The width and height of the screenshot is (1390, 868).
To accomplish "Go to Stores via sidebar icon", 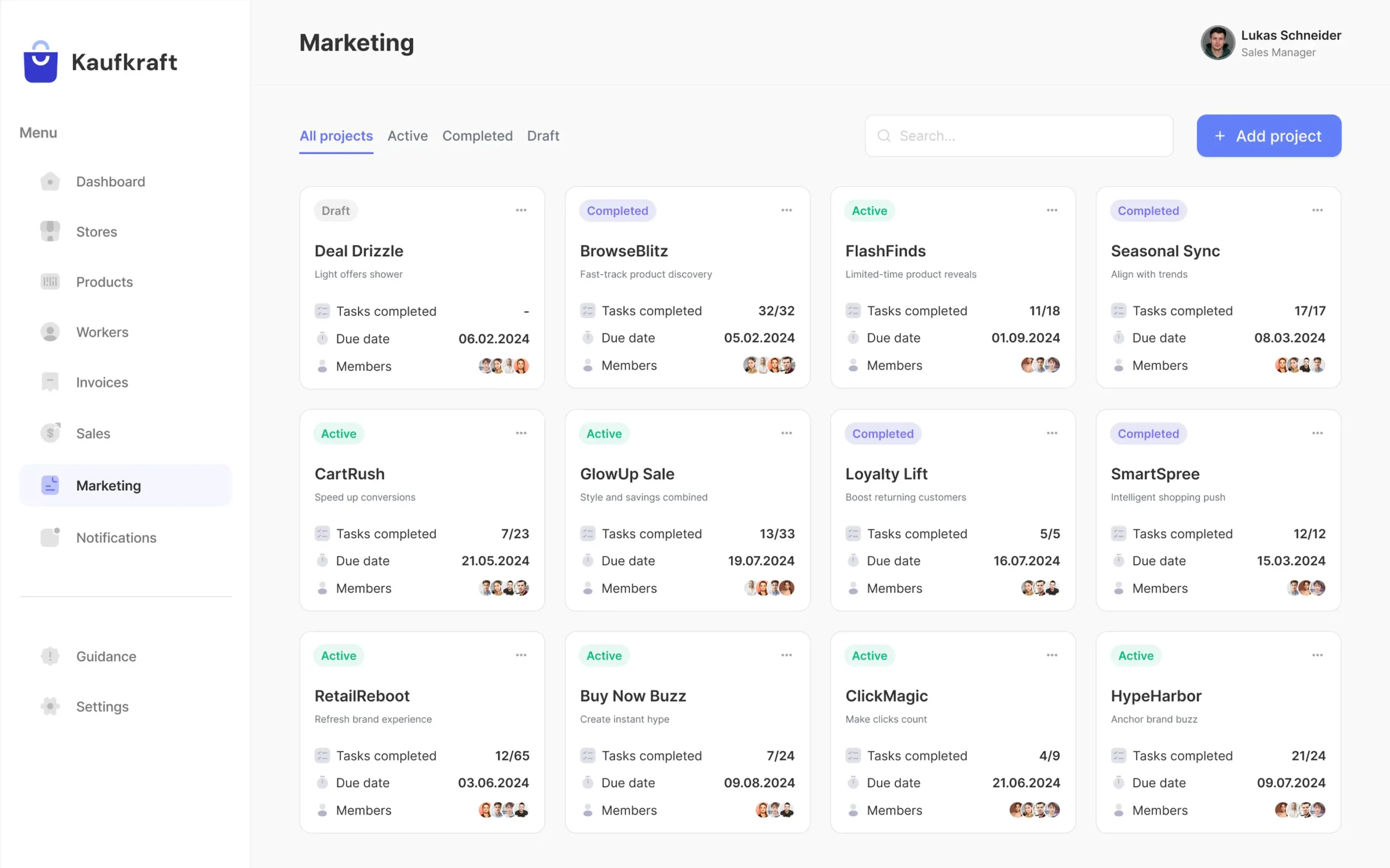I will click(50, 231).
